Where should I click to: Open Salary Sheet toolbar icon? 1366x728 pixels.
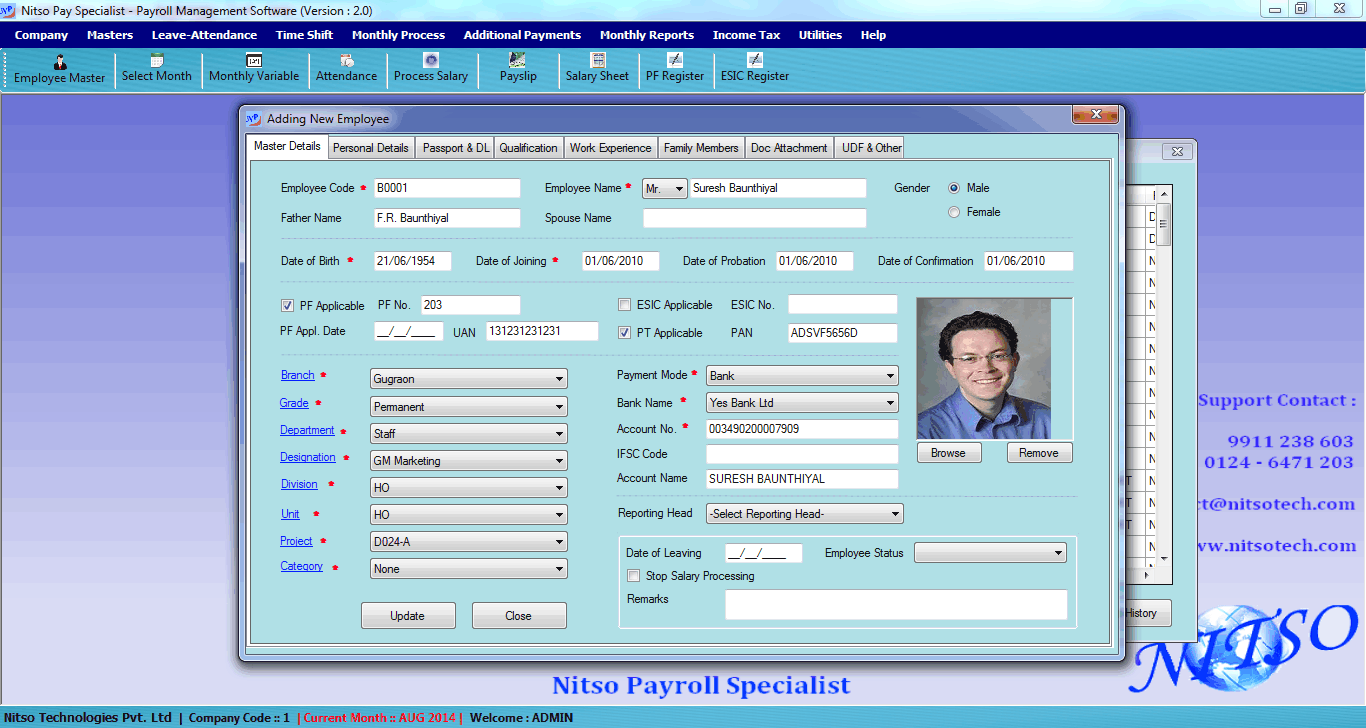[597, 69]
